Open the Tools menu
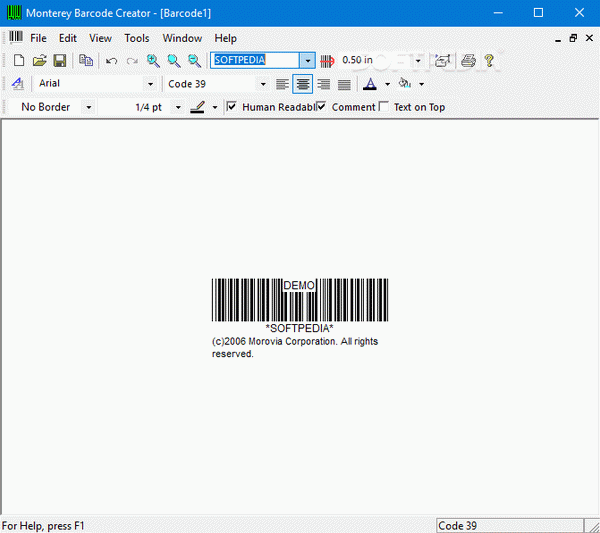 click(x=137, y=38)
